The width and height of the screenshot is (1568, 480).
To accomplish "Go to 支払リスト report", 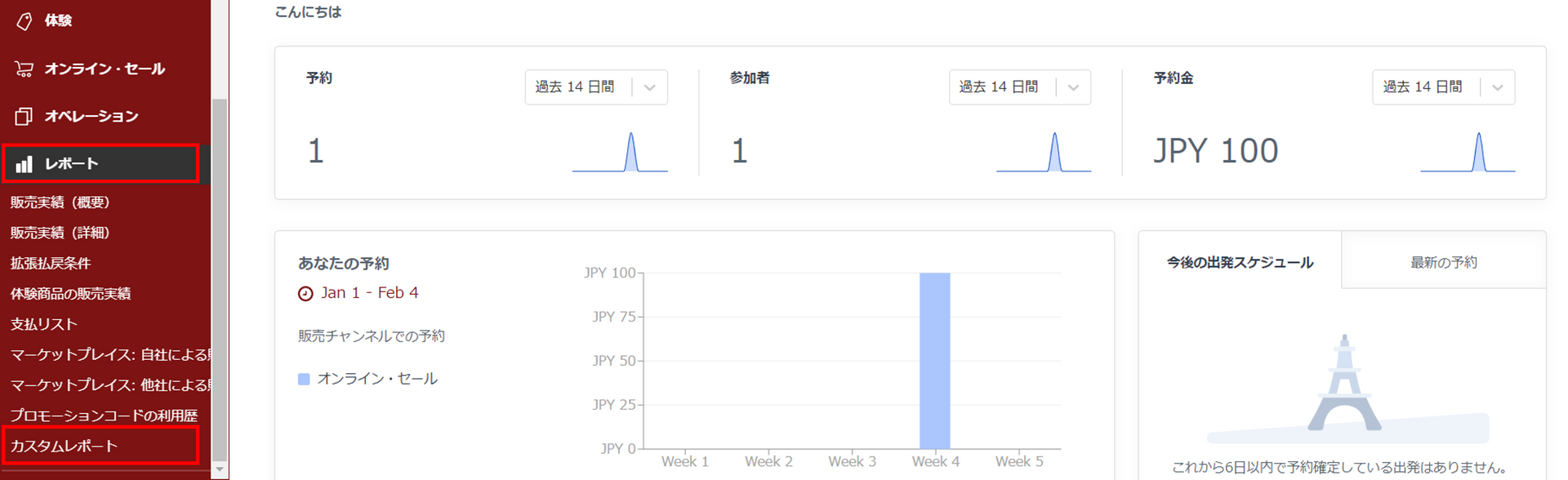I will [x=44, y=324].
